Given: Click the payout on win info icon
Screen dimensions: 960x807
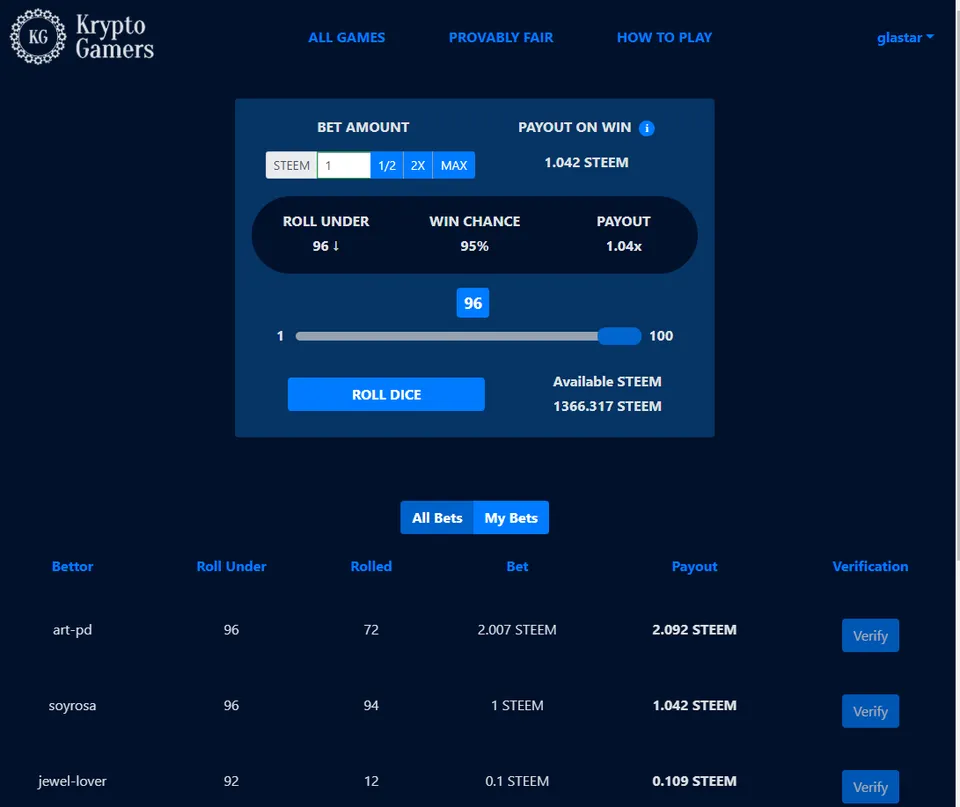Looking at the screenshot, I should pos(647,128).
